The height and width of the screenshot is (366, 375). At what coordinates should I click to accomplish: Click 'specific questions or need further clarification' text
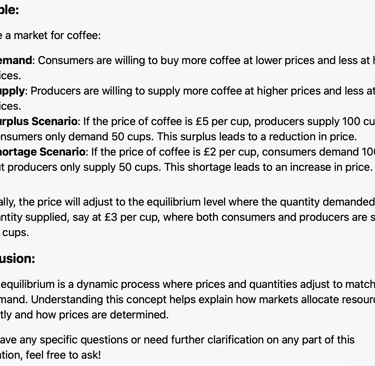170,340
